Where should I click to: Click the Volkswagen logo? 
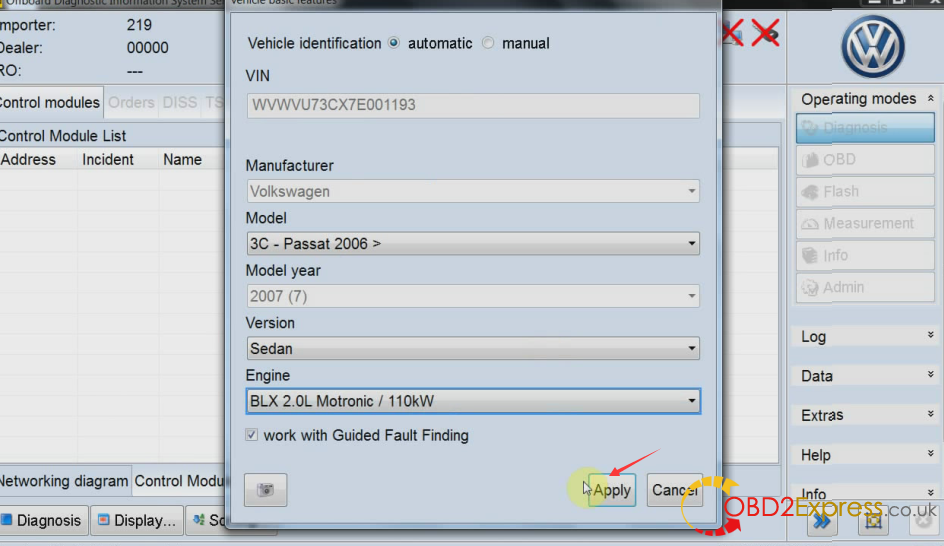point(873,47)
